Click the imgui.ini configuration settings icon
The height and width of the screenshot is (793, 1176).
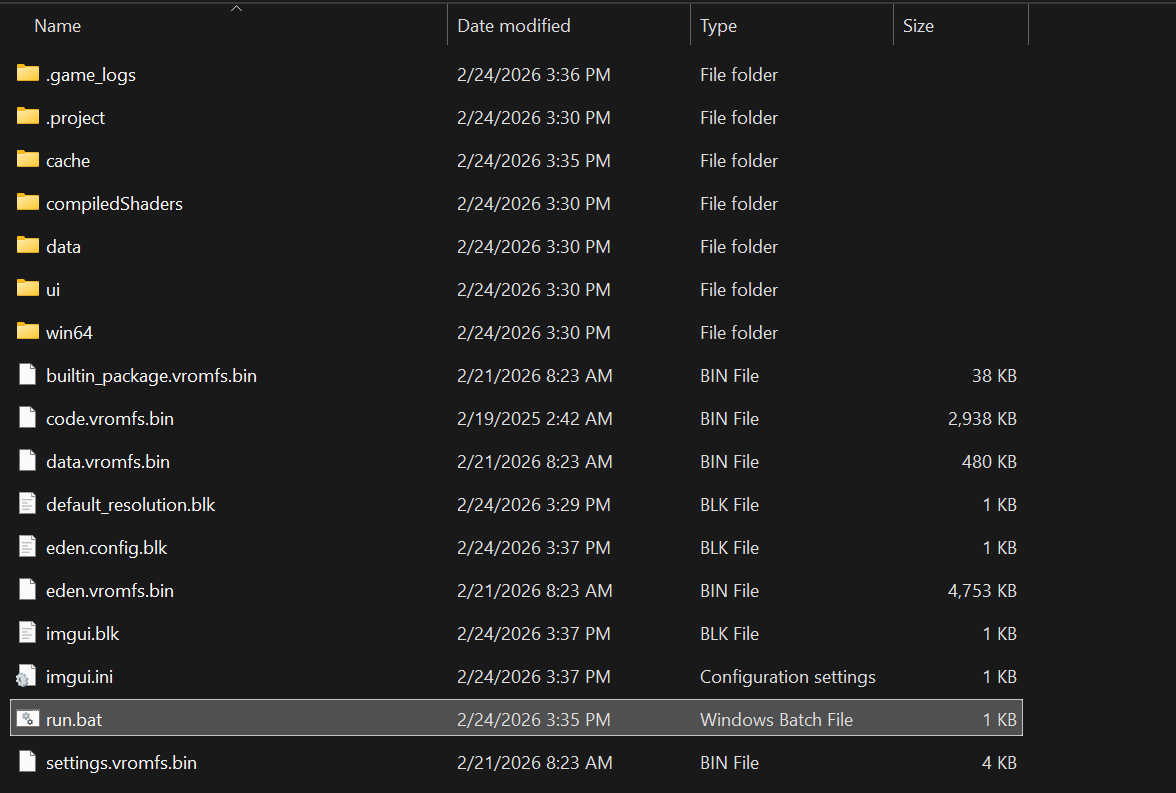pyautogui.click(x=27, y=676)
